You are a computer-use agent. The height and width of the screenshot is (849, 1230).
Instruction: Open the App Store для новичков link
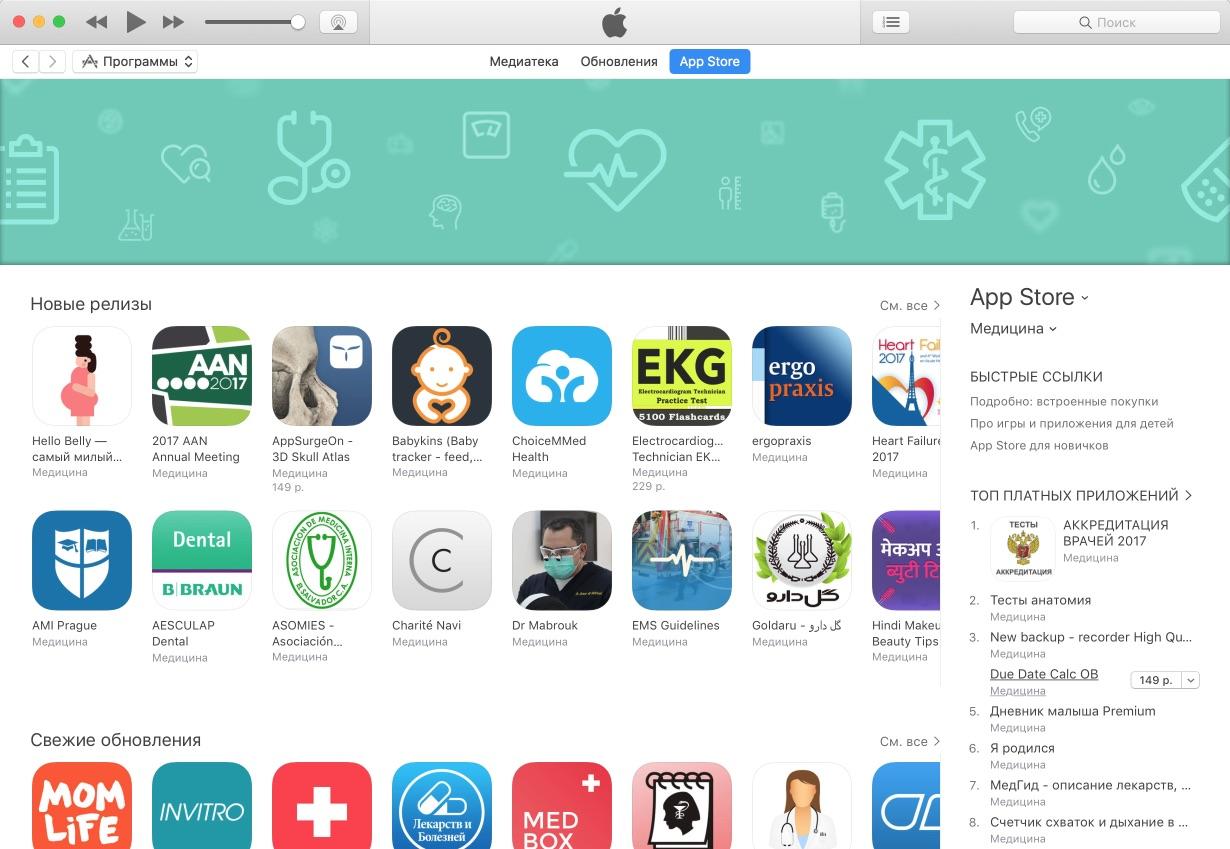[1039, 445]
